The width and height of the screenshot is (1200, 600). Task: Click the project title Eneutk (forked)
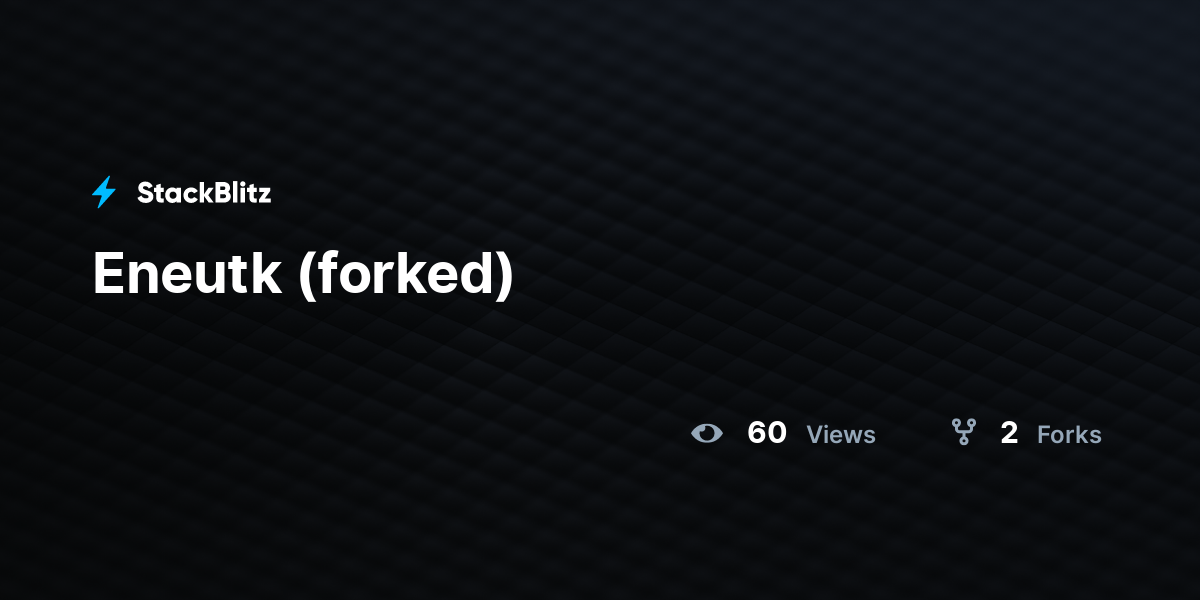303,273
